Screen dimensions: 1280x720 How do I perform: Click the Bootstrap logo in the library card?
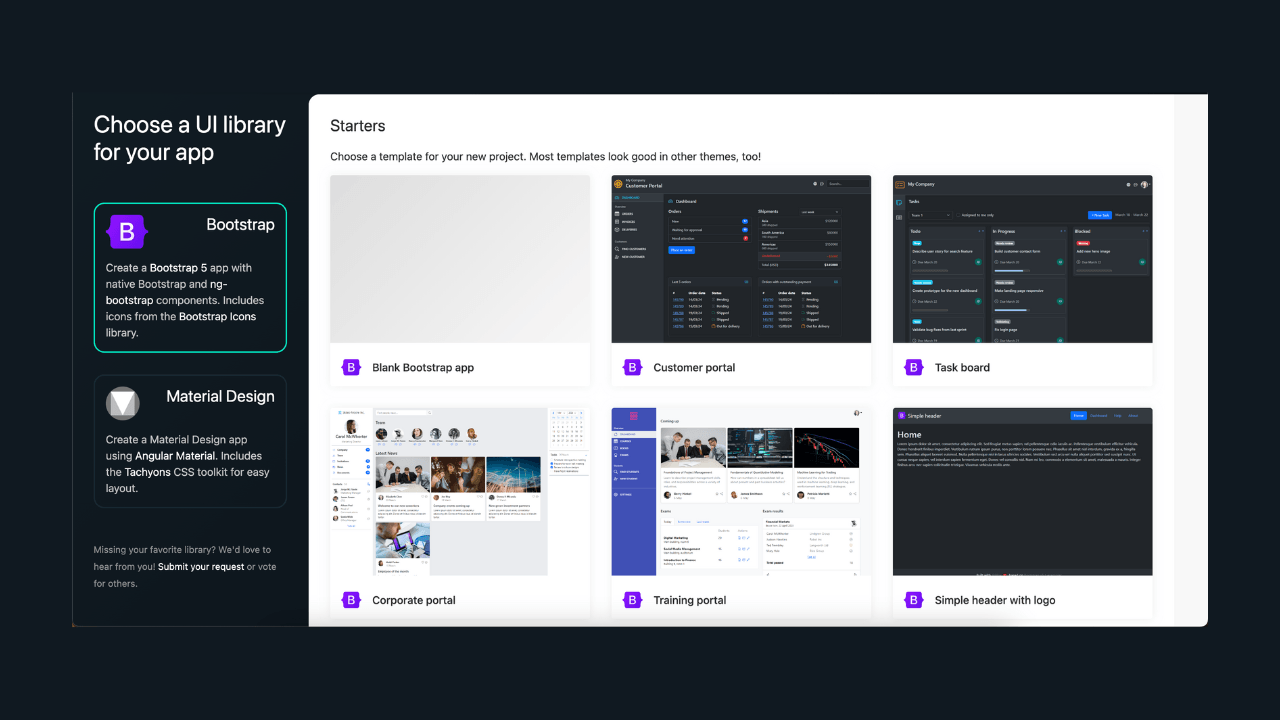click(x=127, y=232)
